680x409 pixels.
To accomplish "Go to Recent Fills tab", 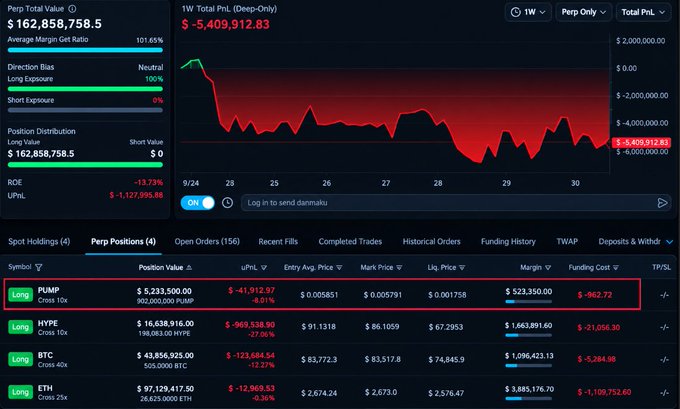I will pos(278,242).
